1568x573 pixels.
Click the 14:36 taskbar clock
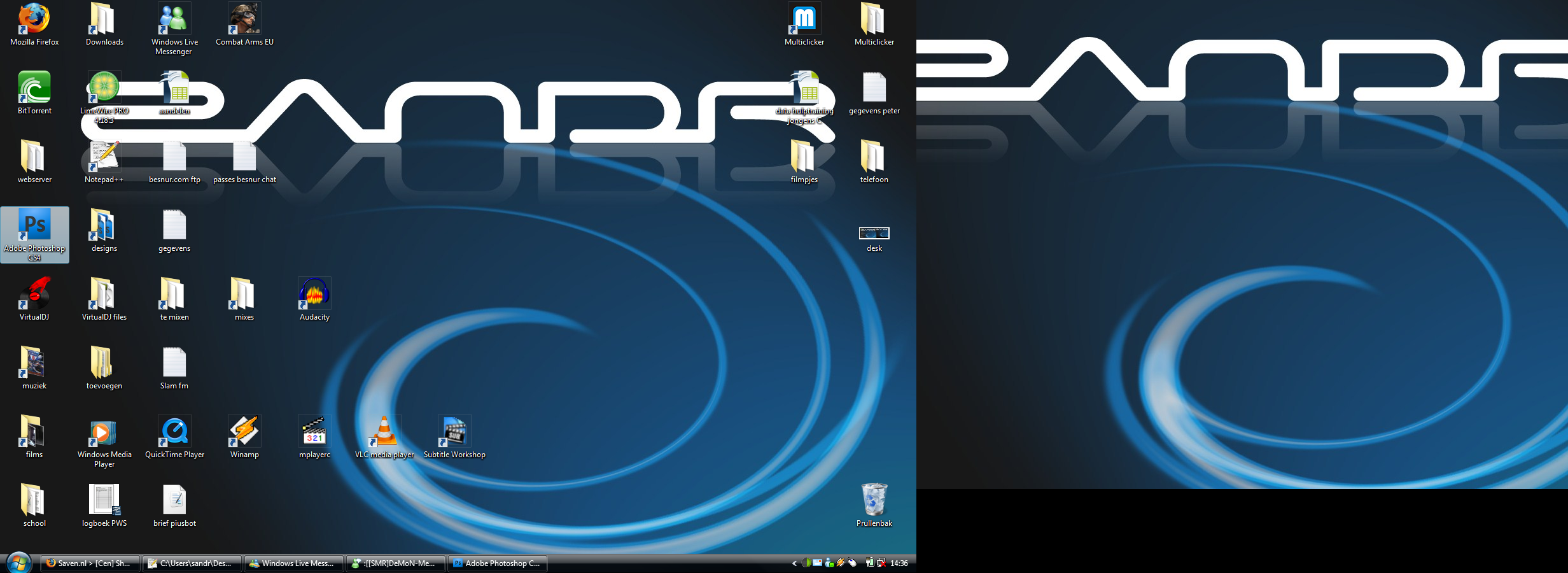pyautogui.click(x=899, y=563)
